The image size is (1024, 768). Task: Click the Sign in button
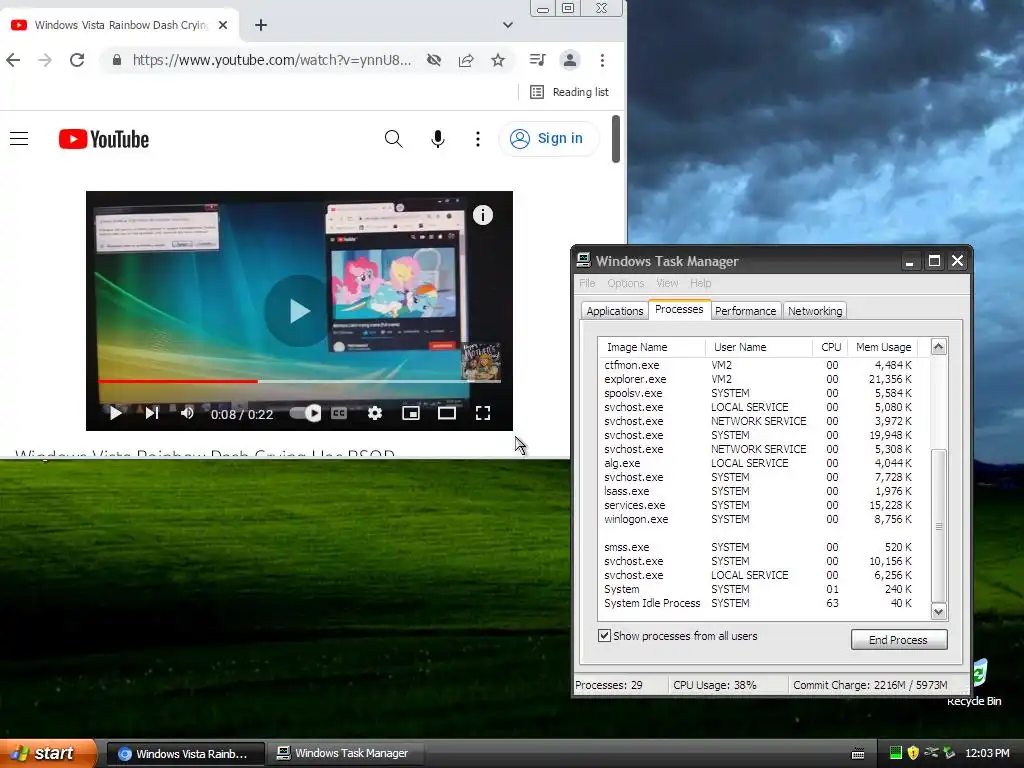(x=549, y=138)
